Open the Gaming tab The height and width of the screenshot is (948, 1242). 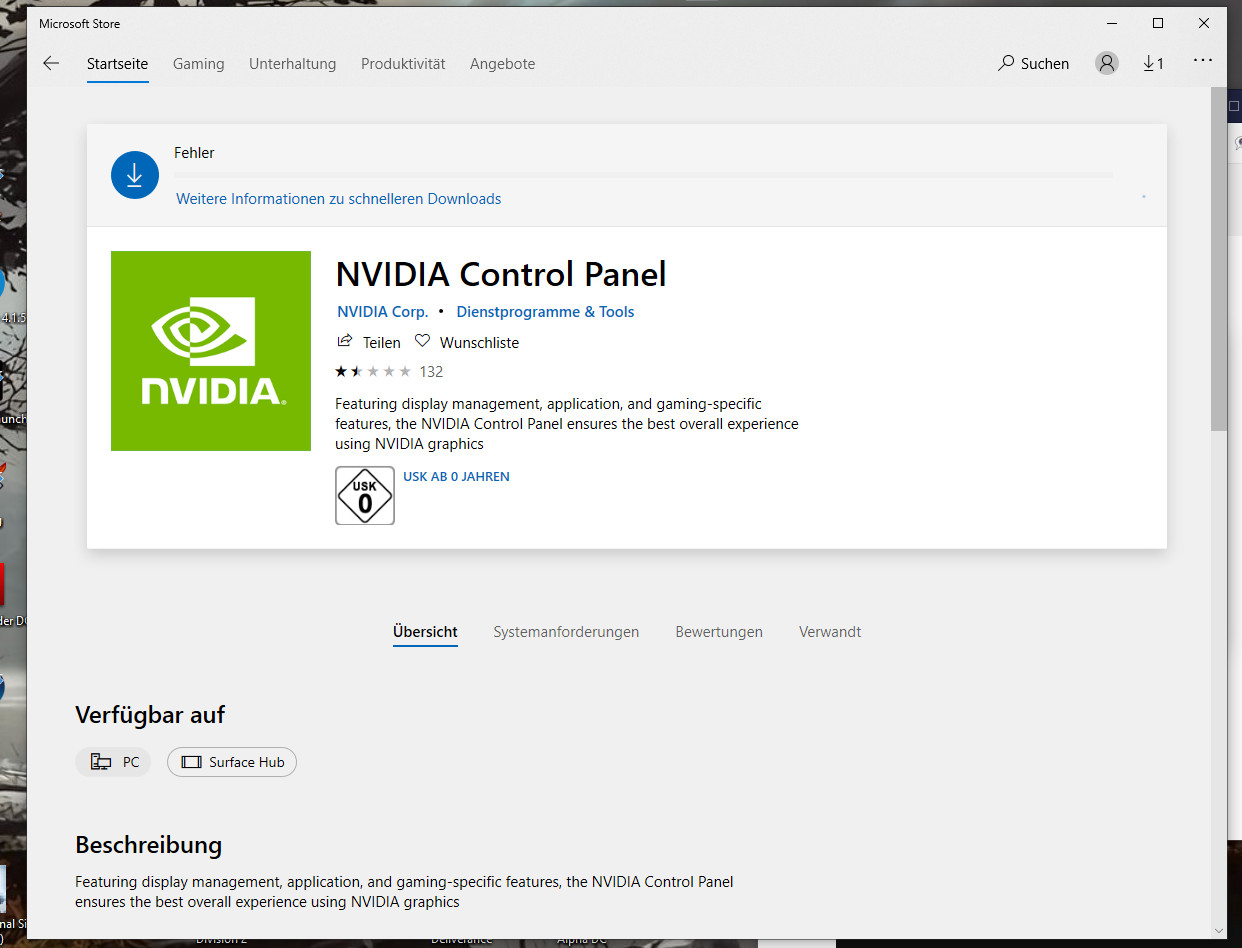(198, 63)
